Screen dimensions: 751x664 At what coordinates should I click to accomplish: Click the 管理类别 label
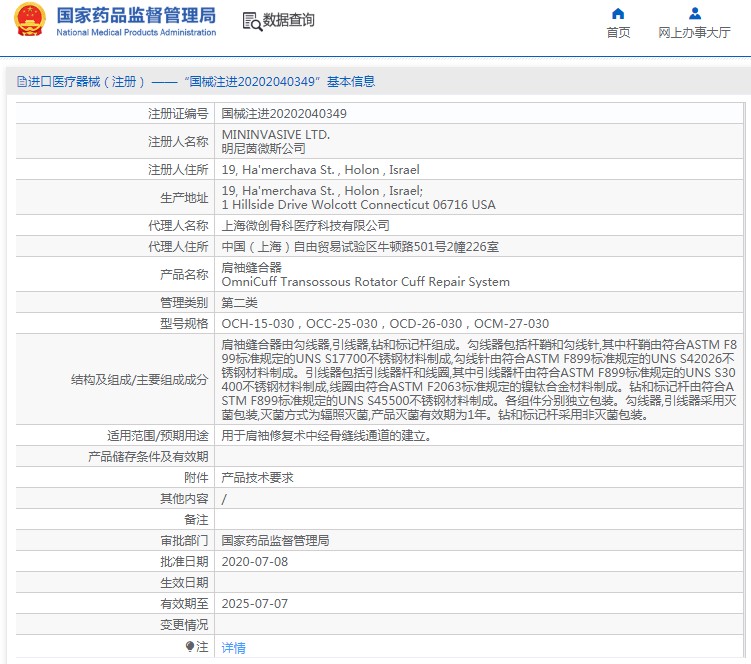coord(184,303)
